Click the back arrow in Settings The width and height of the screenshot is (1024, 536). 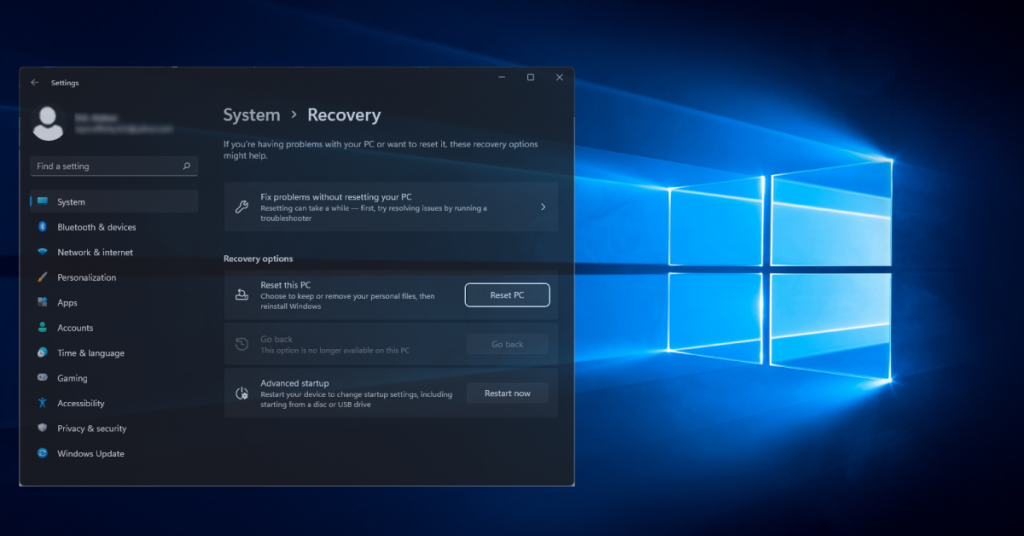click(x=35, y=83)
